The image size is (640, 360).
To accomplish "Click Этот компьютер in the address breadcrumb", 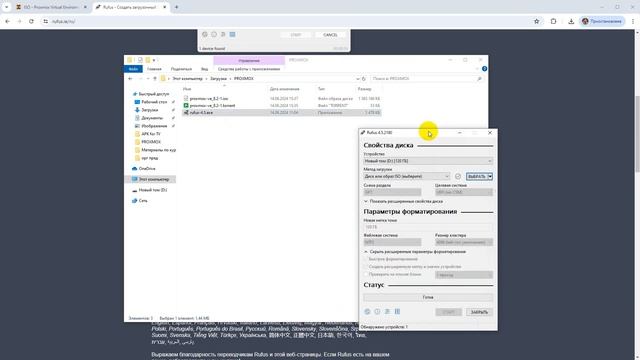I will [x=187, y=78].
